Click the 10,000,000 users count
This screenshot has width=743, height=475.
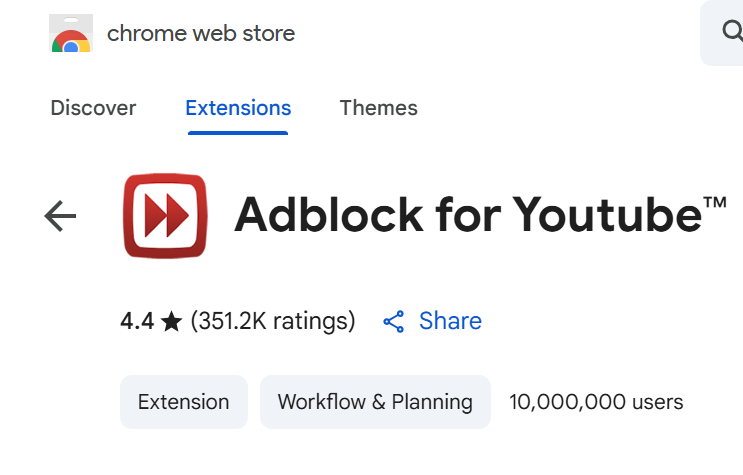(596, 402)
